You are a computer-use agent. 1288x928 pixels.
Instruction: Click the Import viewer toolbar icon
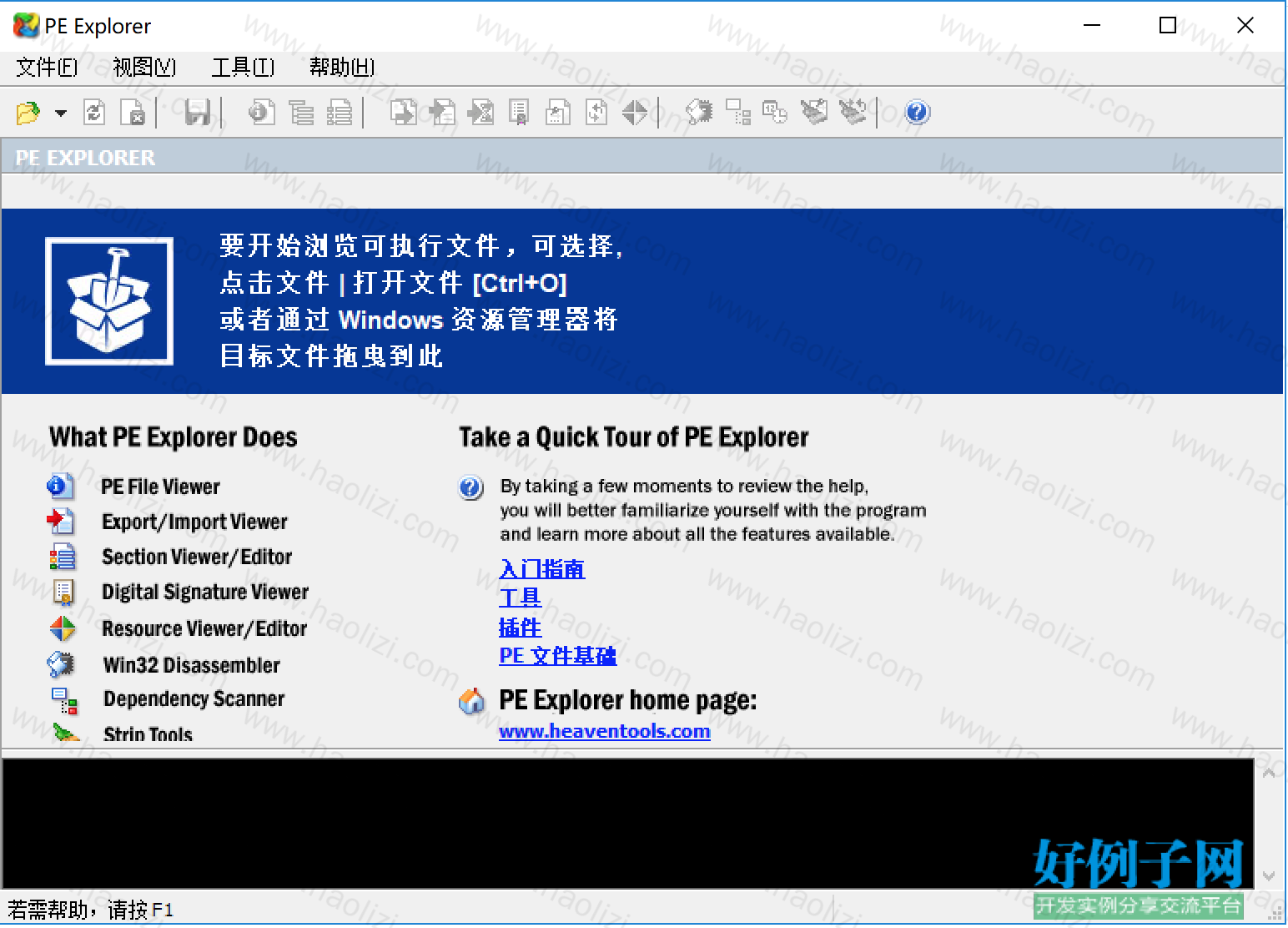[442, 112]
